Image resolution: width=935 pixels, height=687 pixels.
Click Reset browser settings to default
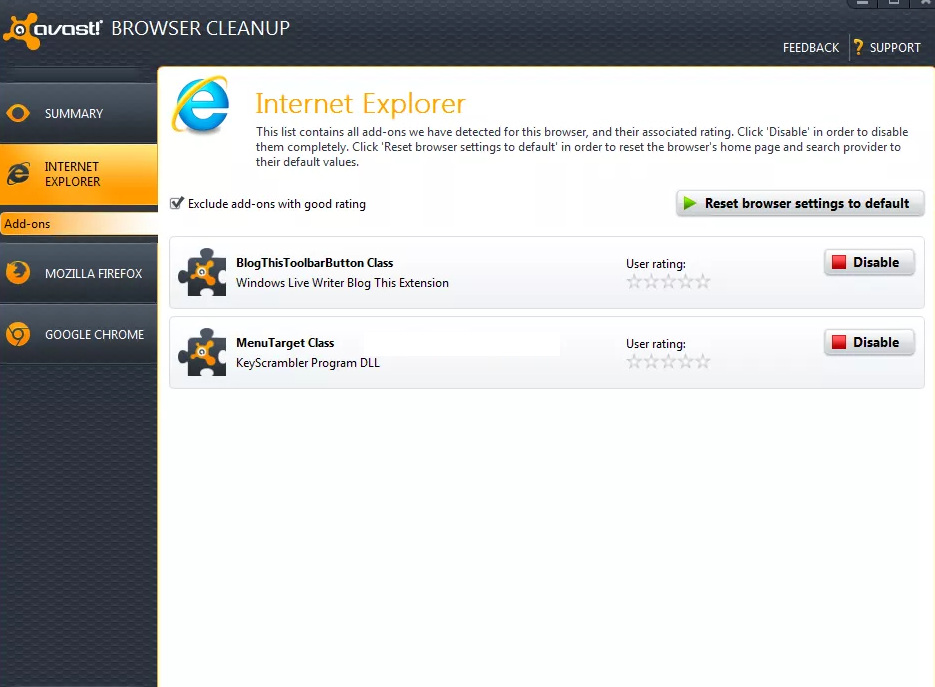800,203
